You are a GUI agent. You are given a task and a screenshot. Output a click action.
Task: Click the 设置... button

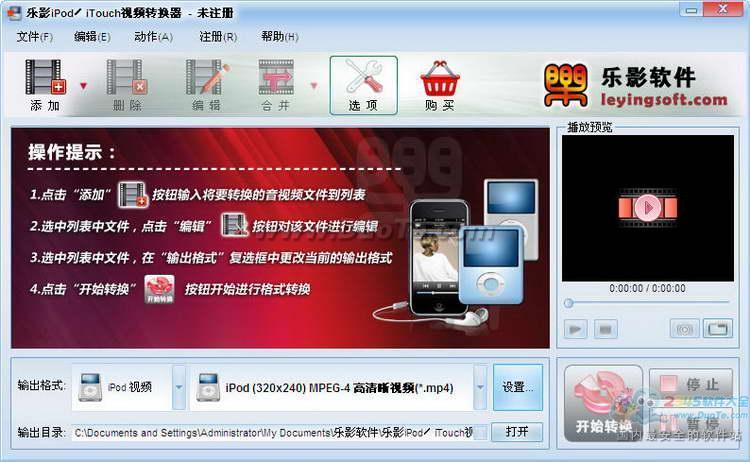(518, 387)
